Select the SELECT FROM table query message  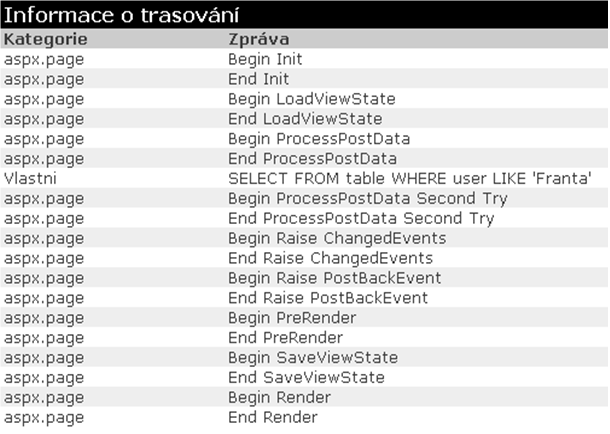click(x=410, y=178)
